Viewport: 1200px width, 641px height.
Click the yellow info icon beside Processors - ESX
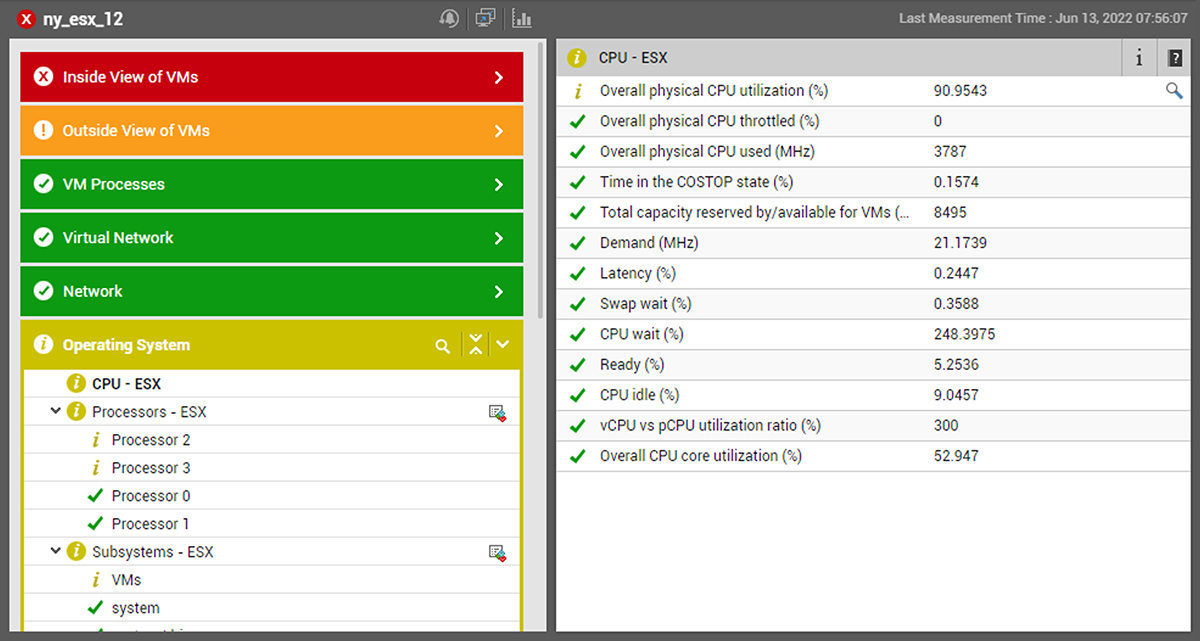pos(76,412)
